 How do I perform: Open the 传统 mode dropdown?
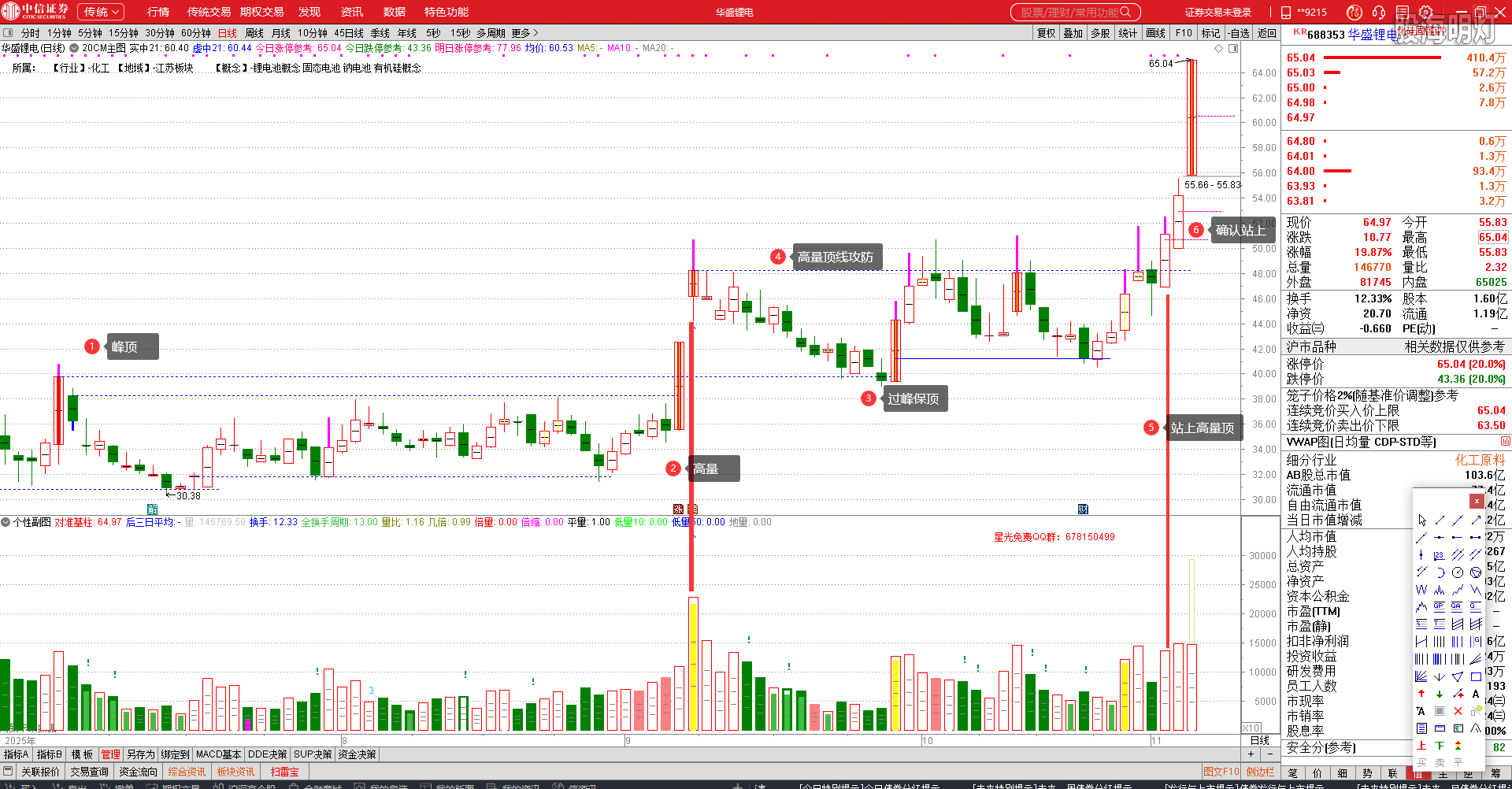point(101,12)
